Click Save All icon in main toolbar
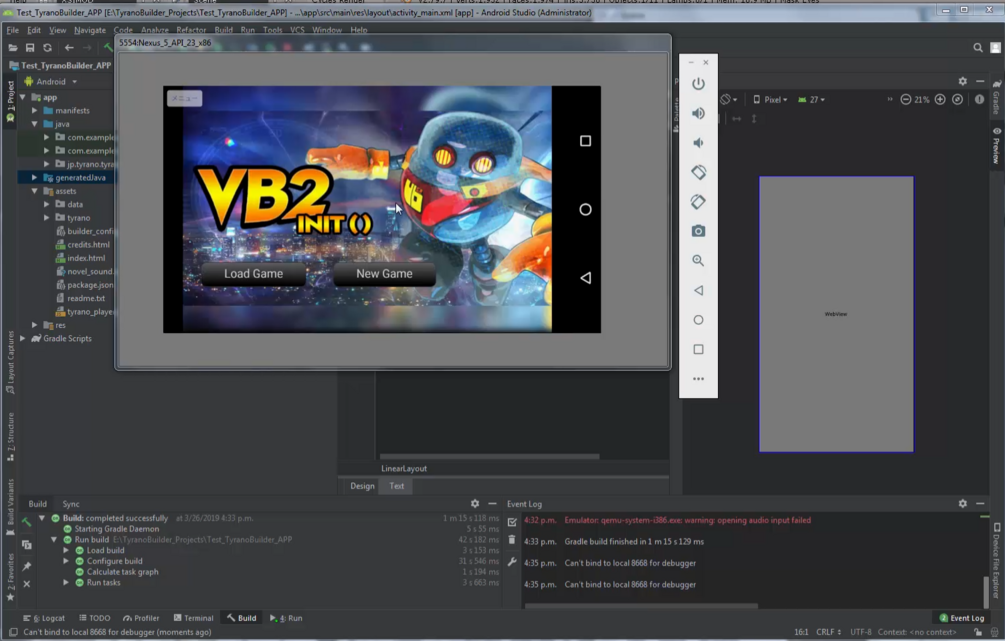Screen dimensions: 1005x641 (x=30, y=47)
